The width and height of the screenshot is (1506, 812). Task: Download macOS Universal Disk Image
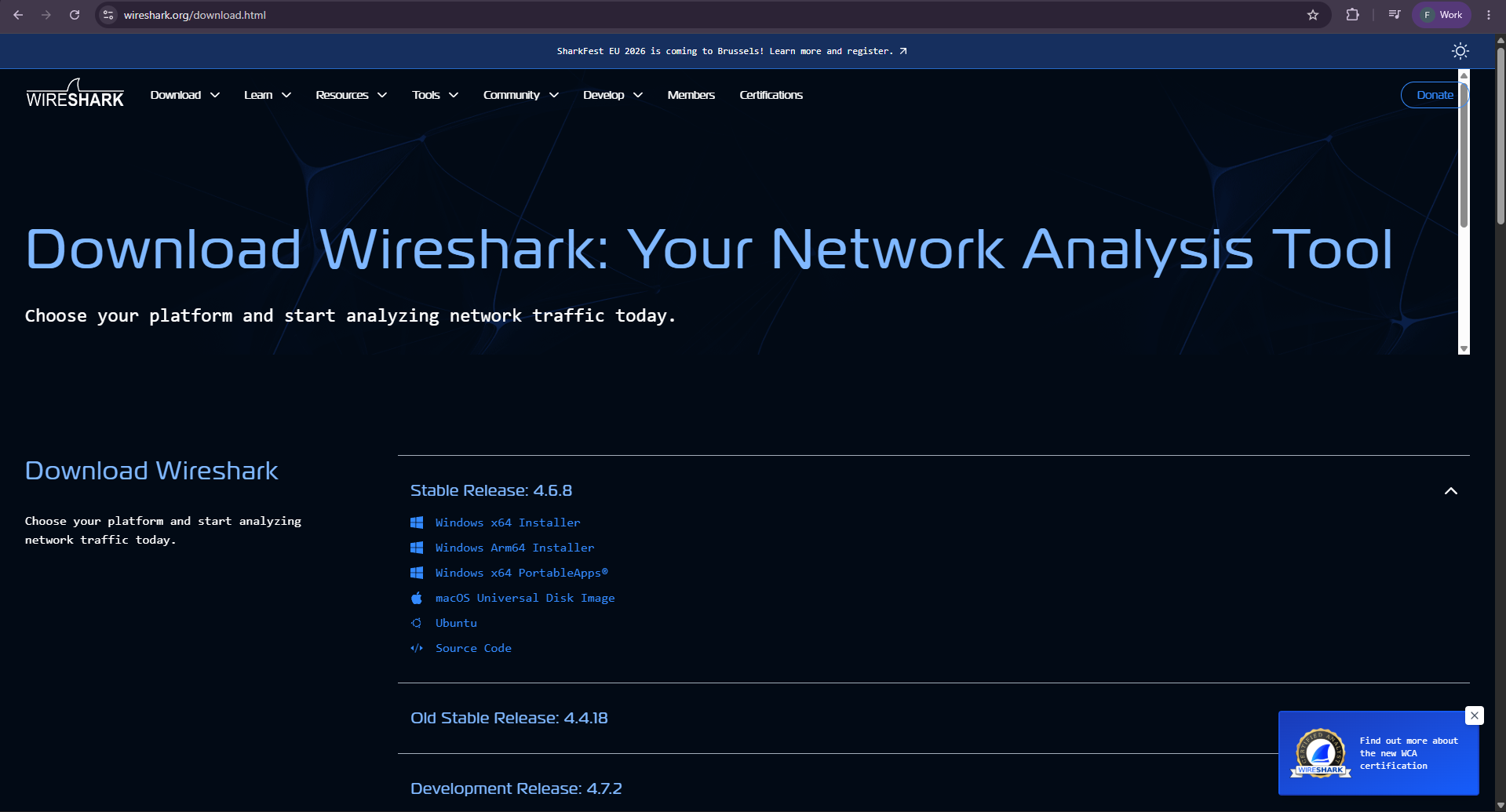click(x=525, y=598)
